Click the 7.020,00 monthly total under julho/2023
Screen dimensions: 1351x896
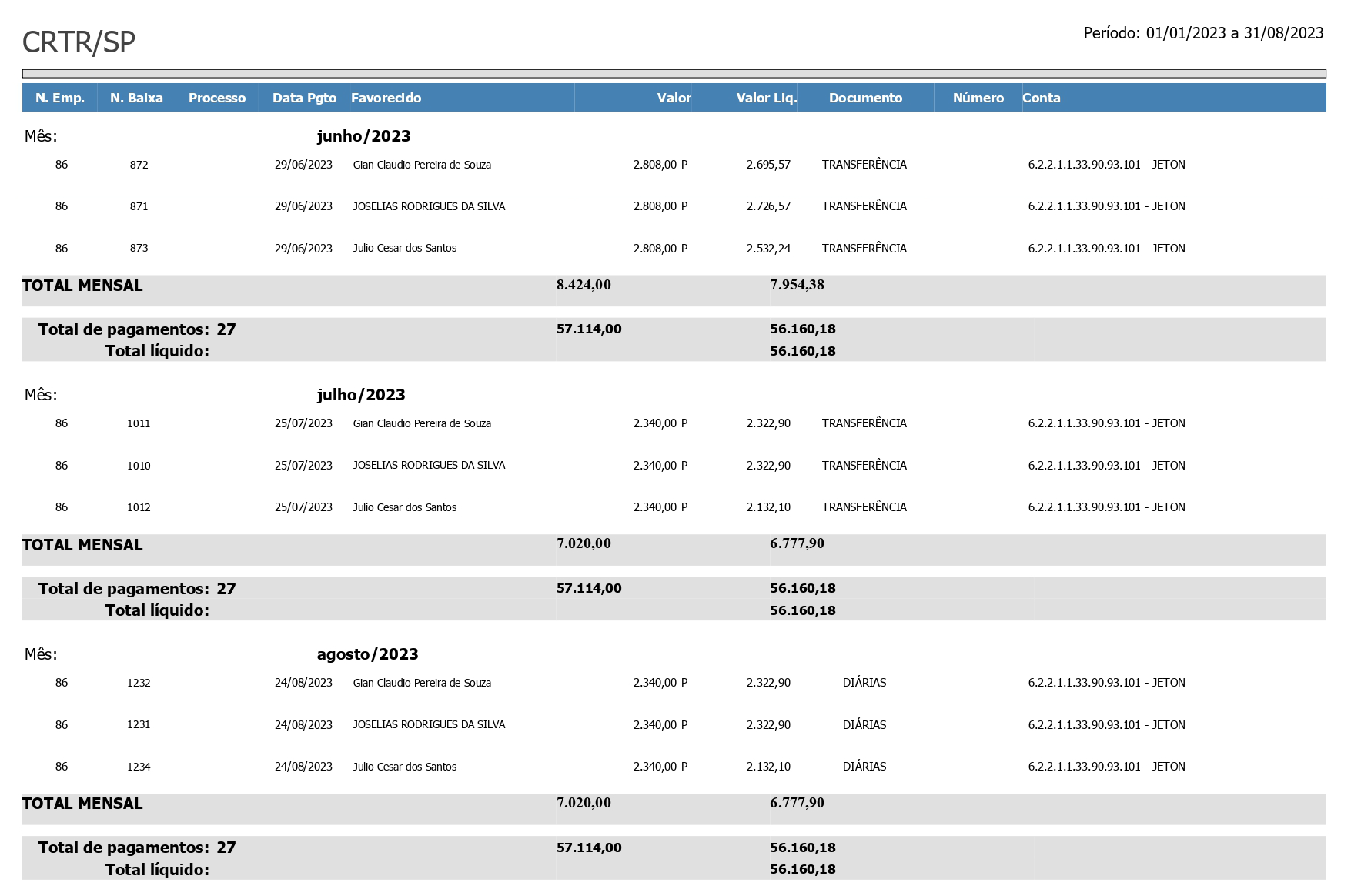pyautogui.click(x=584, y=543)
